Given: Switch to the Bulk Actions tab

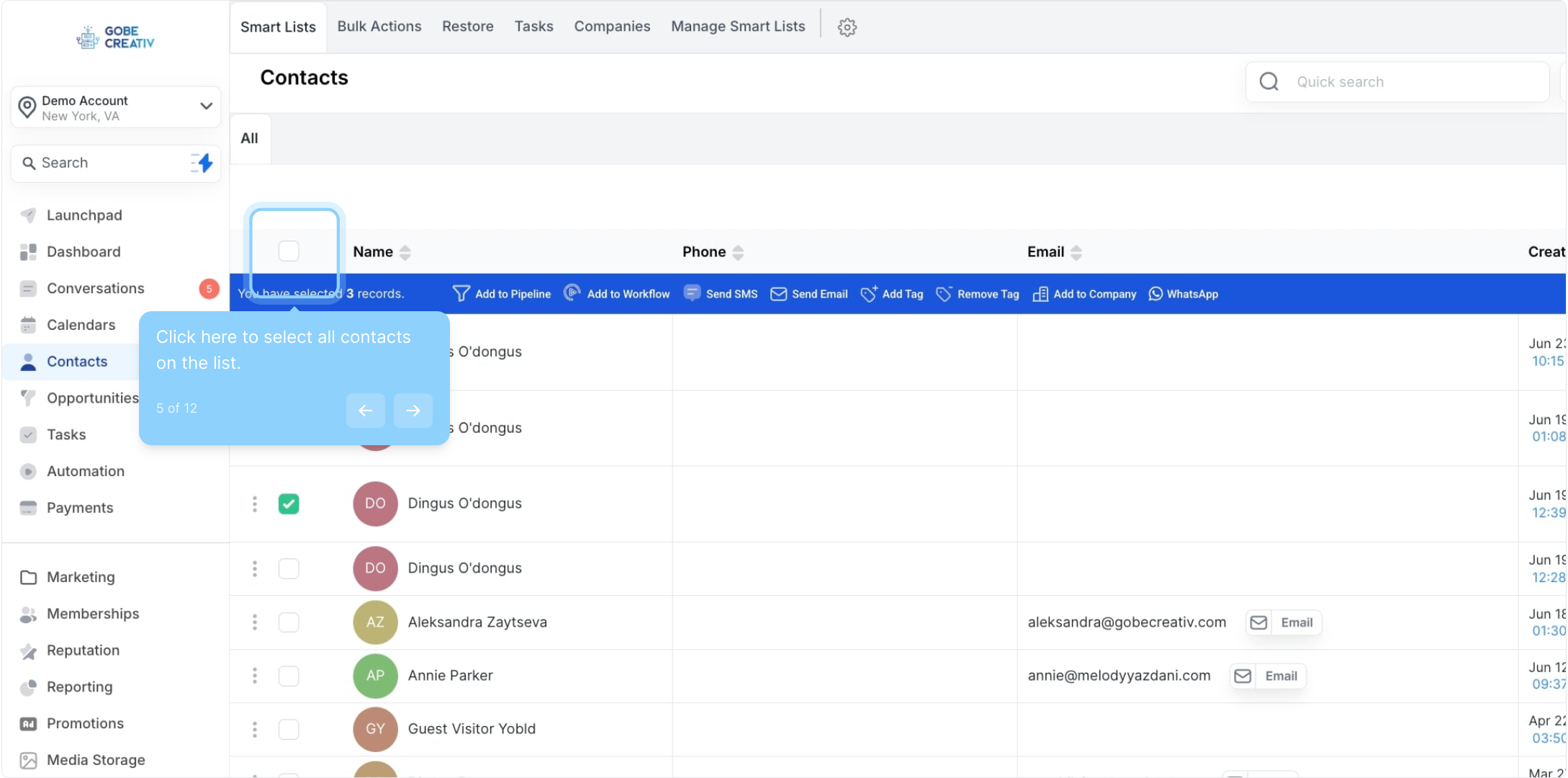Looking at the screenshot, I should [x=379, y=27].
